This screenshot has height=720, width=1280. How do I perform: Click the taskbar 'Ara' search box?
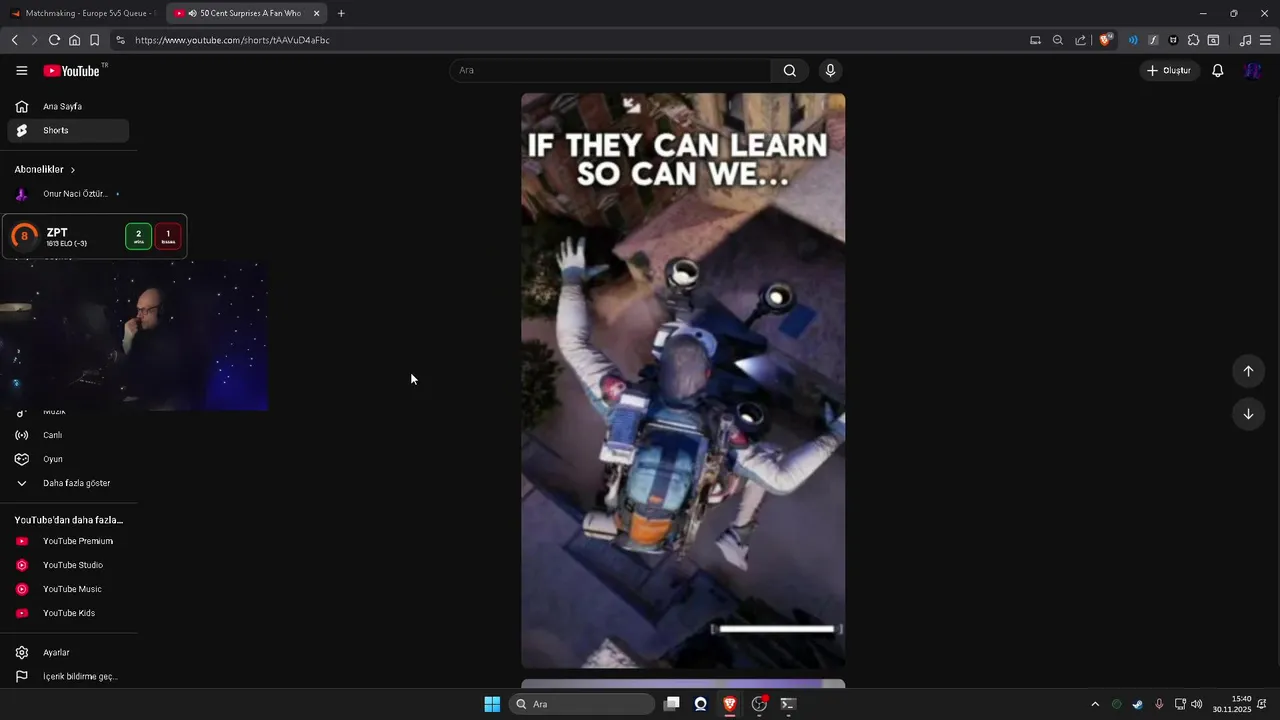pos(583,704)
